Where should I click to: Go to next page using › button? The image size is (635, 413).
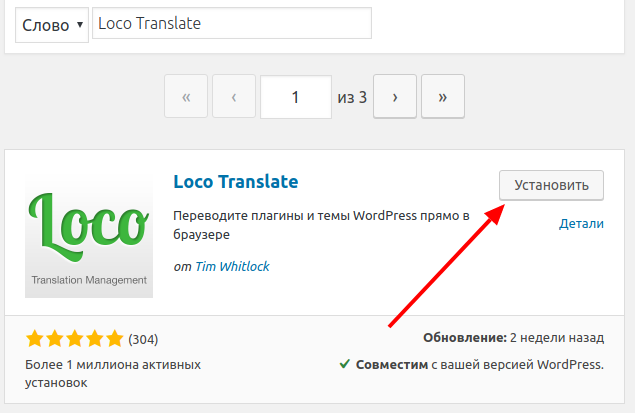[x=395, y=98]
